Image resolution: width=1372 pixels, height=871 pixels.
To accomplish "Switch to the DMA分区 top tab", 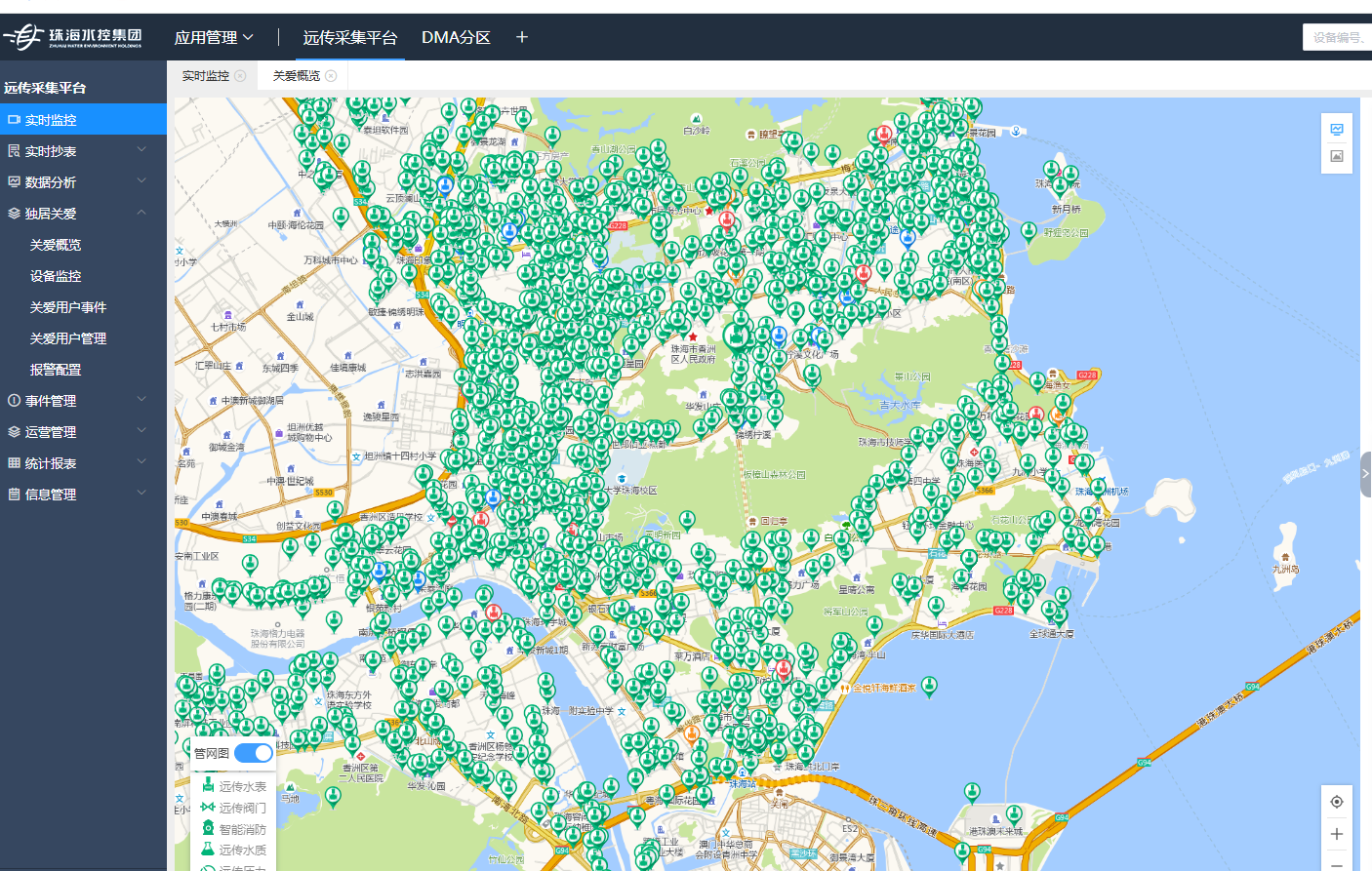I will tap(456, 38).
